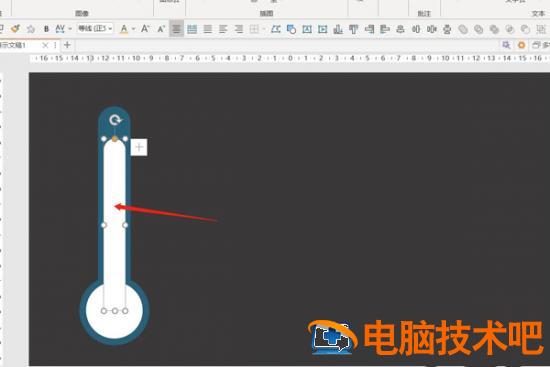Click the align left paragraph icon
This screenshot has width=550, height=367.
(x=223, y=29)
